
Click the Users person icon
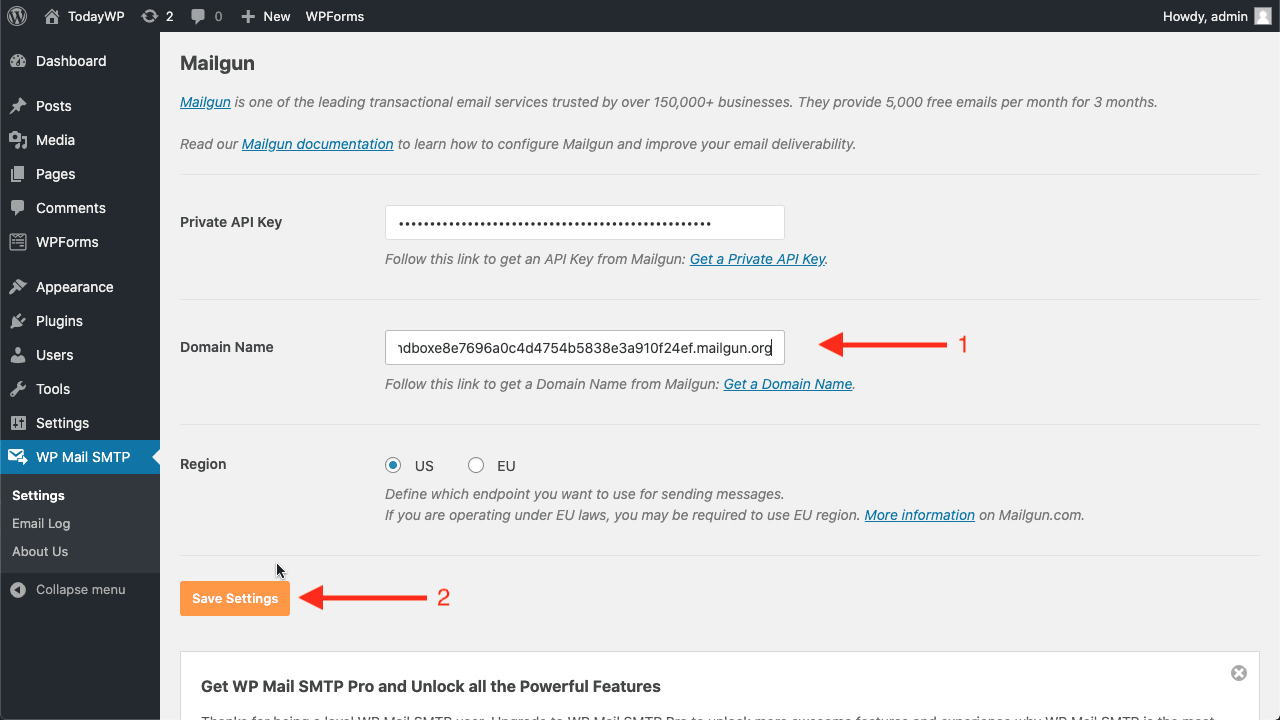pyautogui.click(x=18, y=355)
